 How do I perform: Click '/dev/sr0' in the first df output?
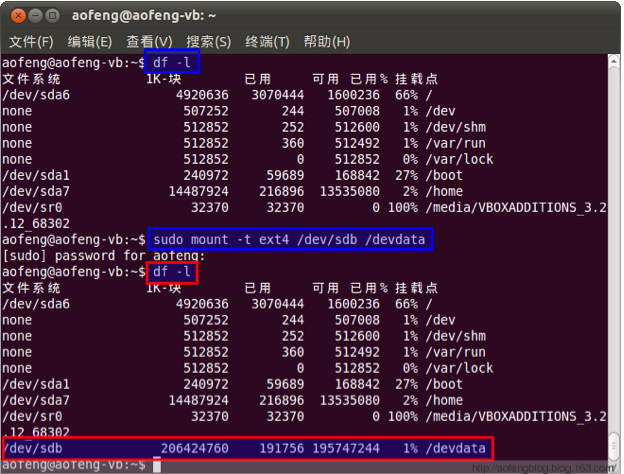[32, 208]
